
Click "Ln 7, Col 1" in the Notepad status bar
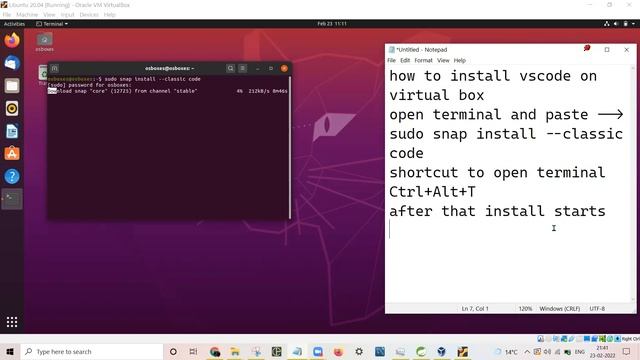[x=475, y=309]
